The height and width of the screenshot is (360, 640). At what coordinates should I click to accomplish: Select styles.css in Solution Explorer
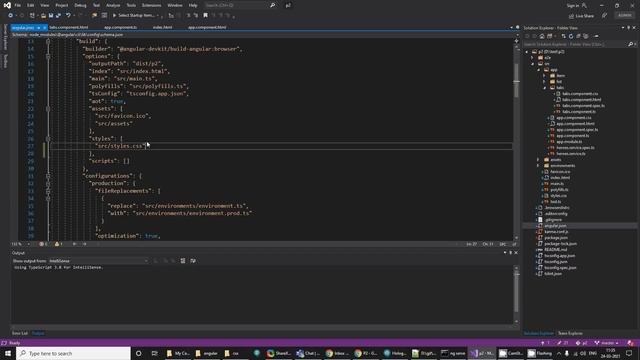558,196
